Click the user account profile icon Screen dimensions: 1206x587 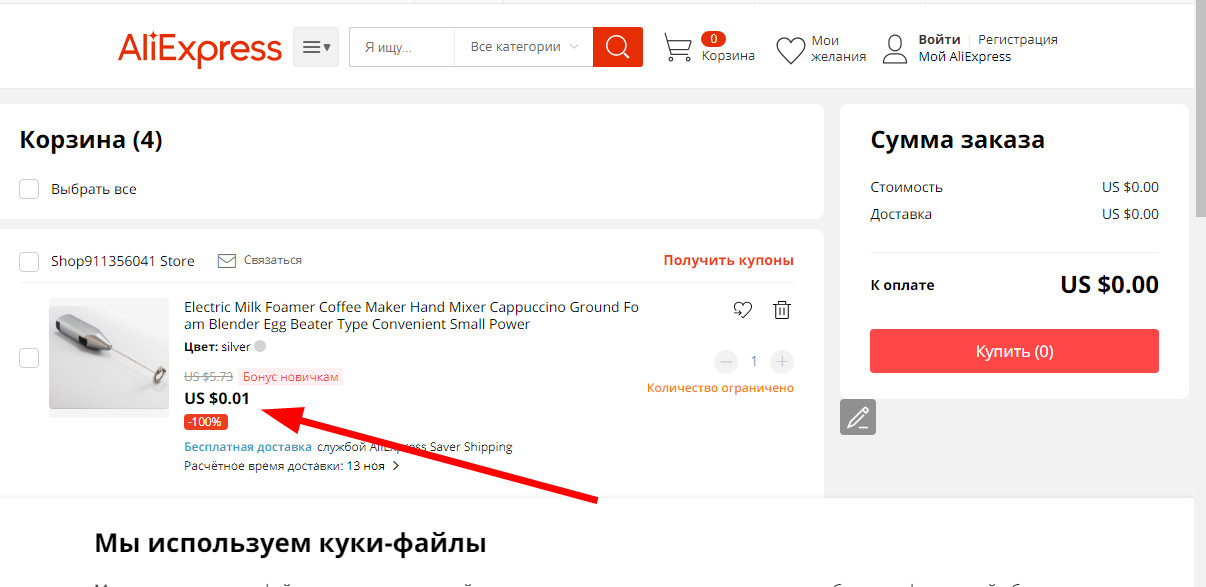click(895, 49)
